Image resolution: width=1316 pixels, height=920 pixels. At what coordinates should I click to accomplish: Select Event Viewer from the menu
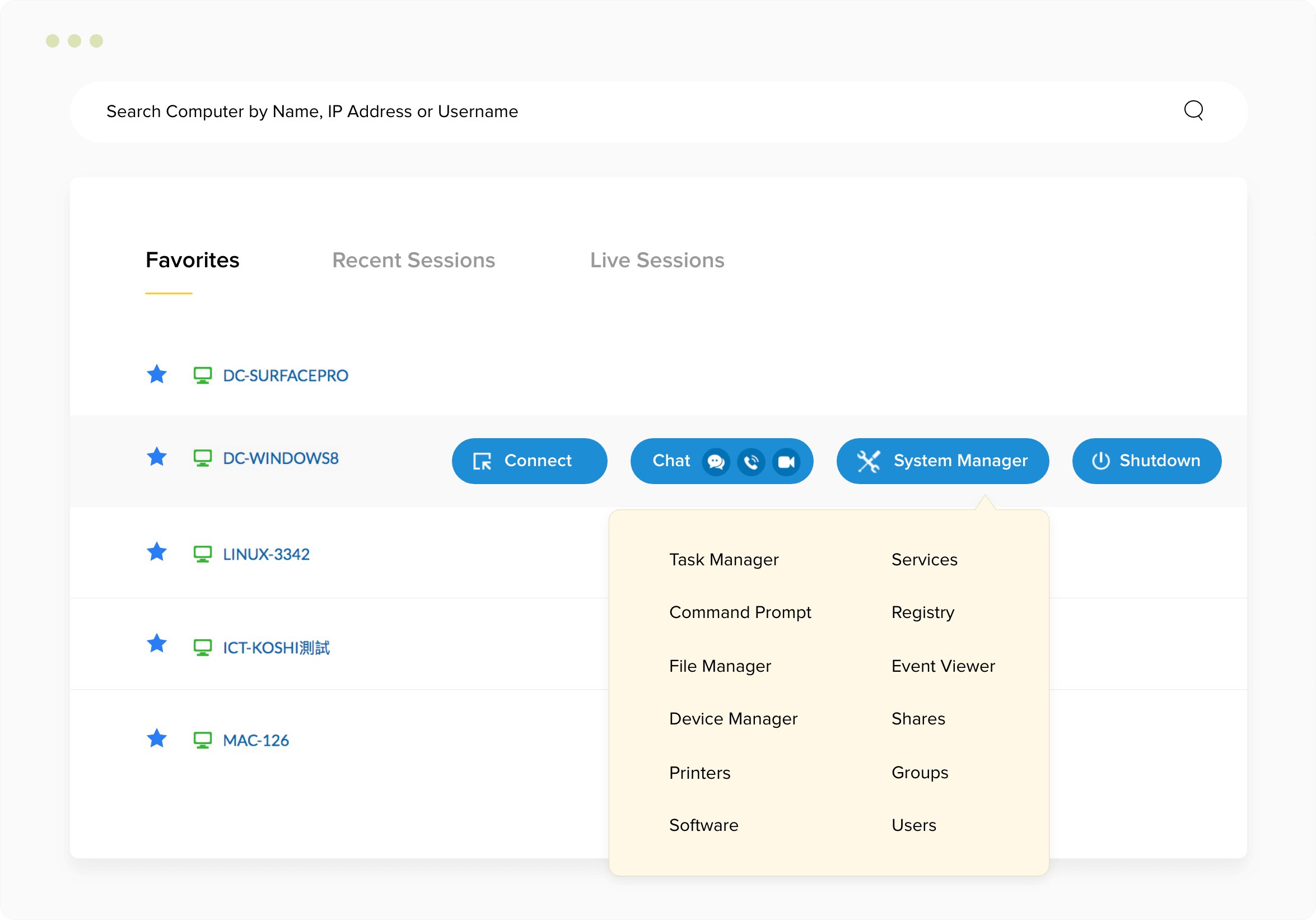pyautogui.click(x=944, y=666)
